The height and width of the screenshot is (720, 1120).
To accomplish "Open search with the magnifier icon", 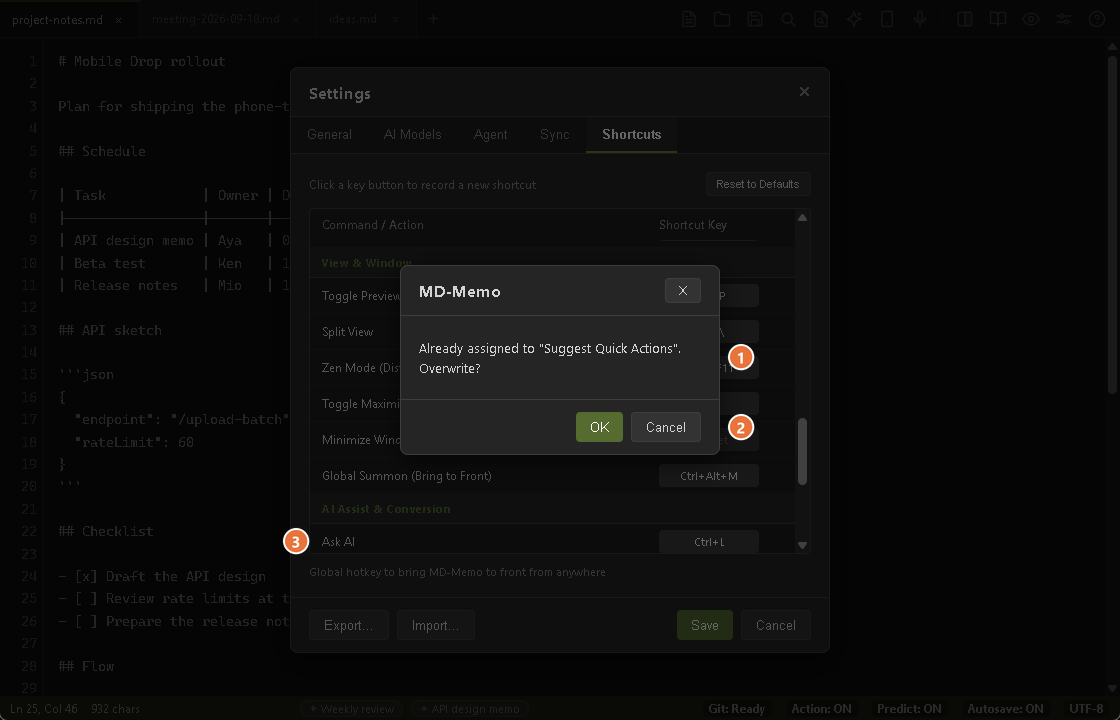I will (x=788, y=19).
